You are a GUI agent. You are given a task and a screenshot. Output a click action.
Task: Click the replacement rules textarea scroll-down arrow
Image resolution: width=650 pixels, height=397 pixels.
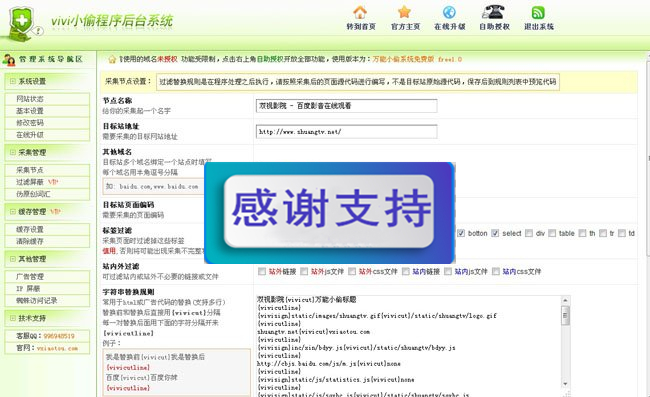(x=565, y=384)
